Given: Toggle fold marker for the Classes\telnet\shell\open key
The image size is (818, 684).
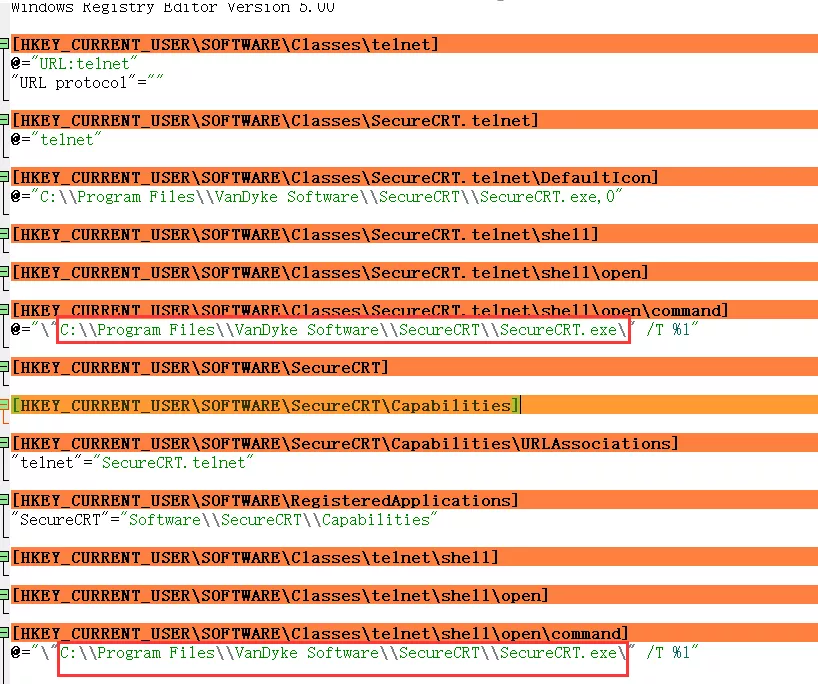Looking at the screenshot, I should click(5, 595).
